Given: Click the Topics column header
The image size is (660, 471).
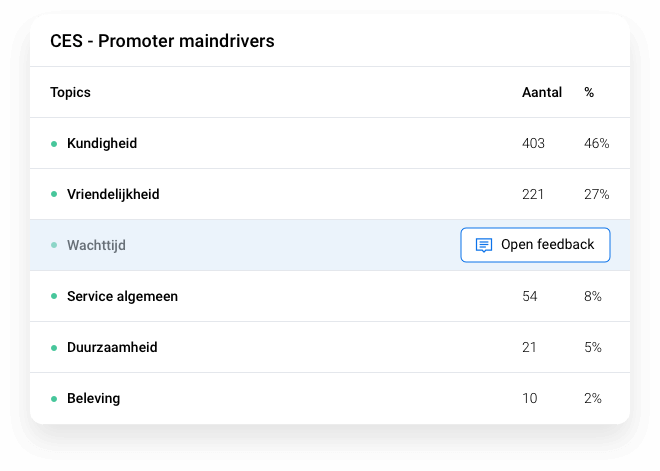Looking at the screenshot, I should click(70, 92).
